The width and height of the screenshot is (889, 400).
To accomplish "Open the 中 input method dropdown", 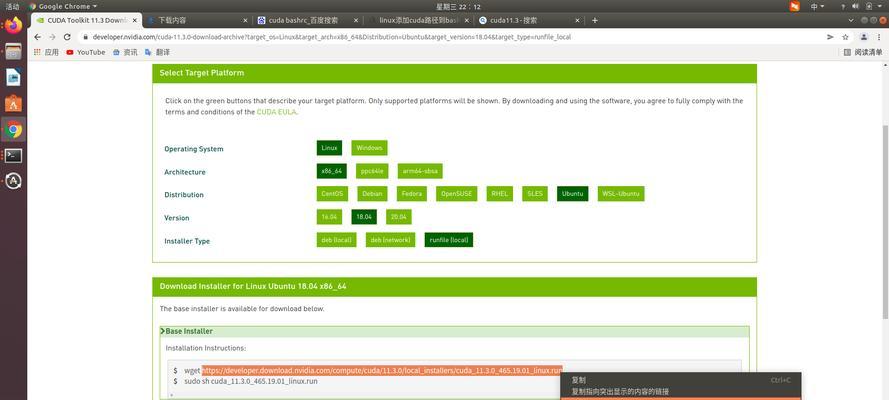I will [x=818, y=6].
